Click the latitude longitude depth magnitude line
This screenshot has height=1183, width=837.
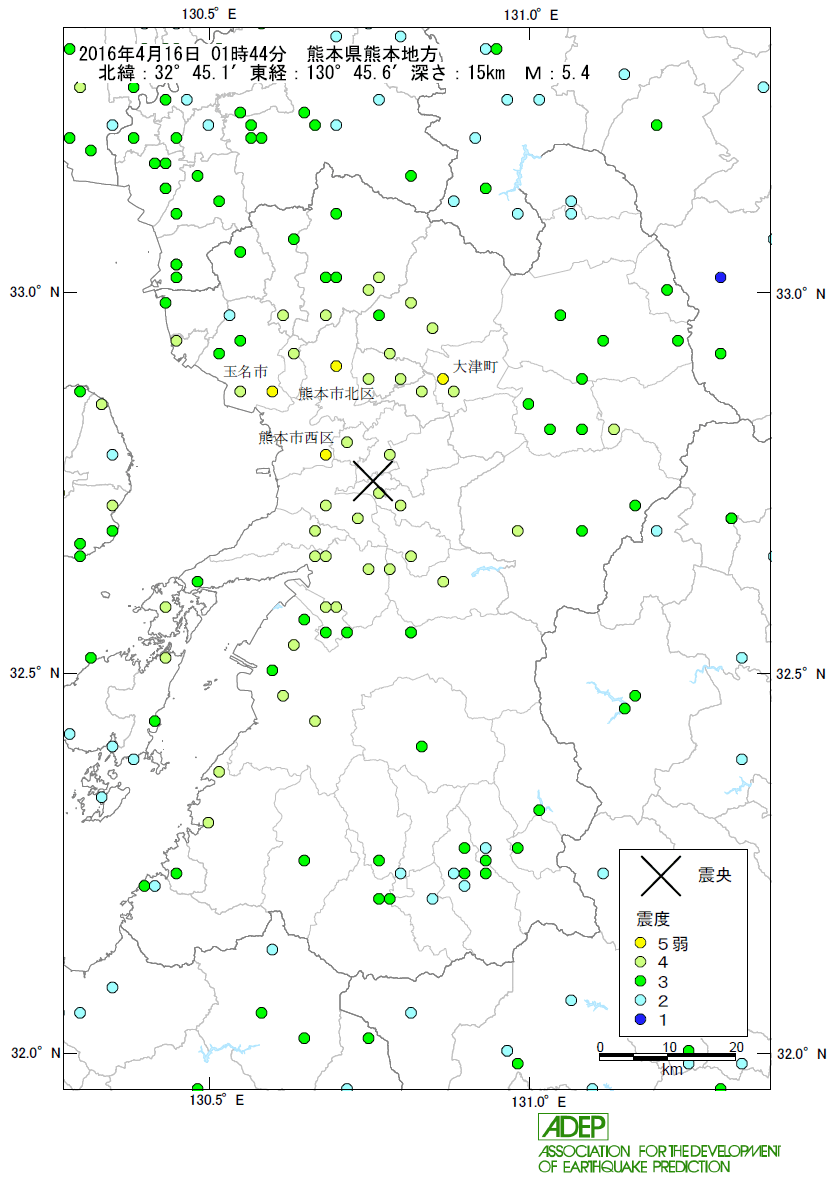(344, 73)
